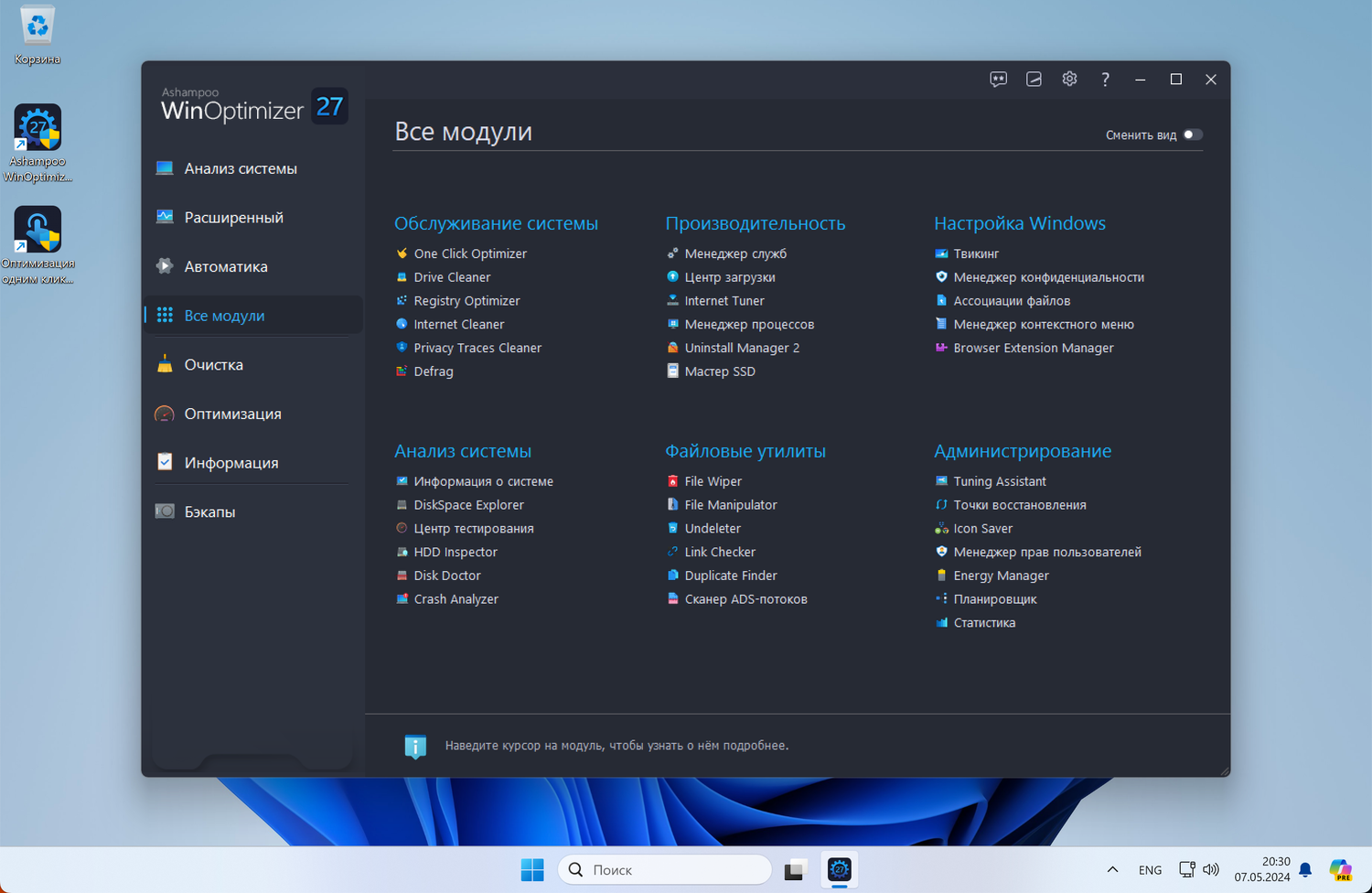Viewport: 1372px width, 893px height.
Task: Click the Registry Optimizer icon
Action: (x=402, y=300)
